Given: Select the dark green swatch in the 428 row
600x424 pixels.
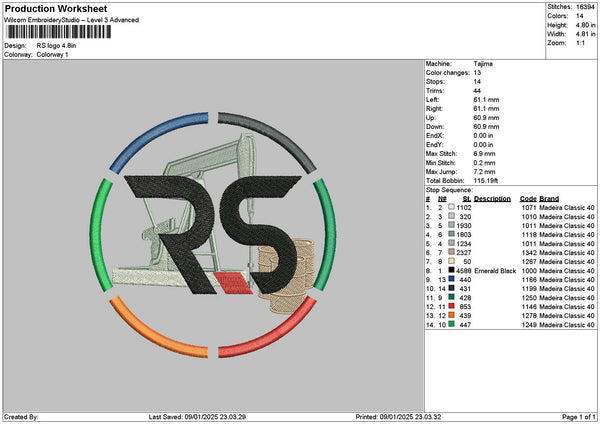Looking at the screenshot, I should (x=452, y=297).
